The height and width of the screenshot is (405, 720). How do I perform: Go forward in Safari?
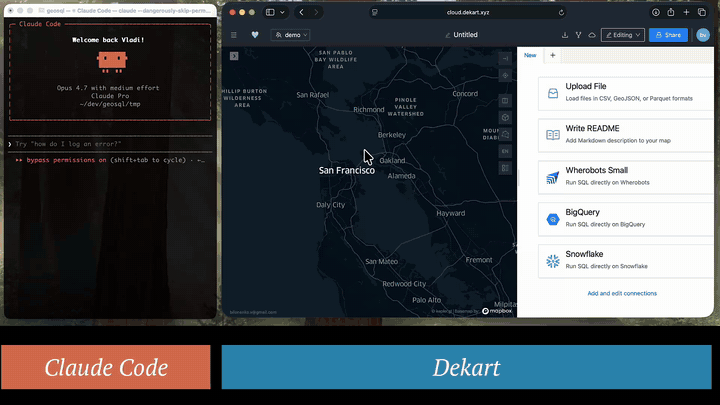pyautogui.click(x=316, y=12)
